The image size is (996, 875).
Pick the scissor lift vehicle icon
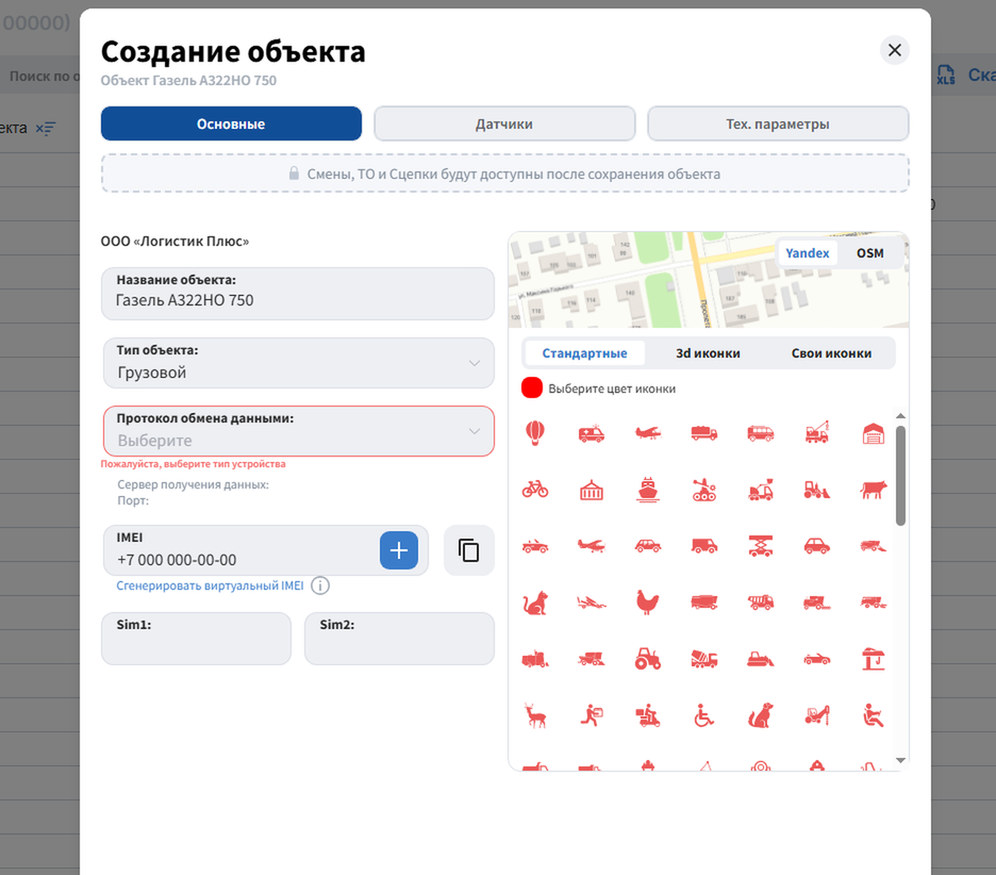tap(760, 545)
